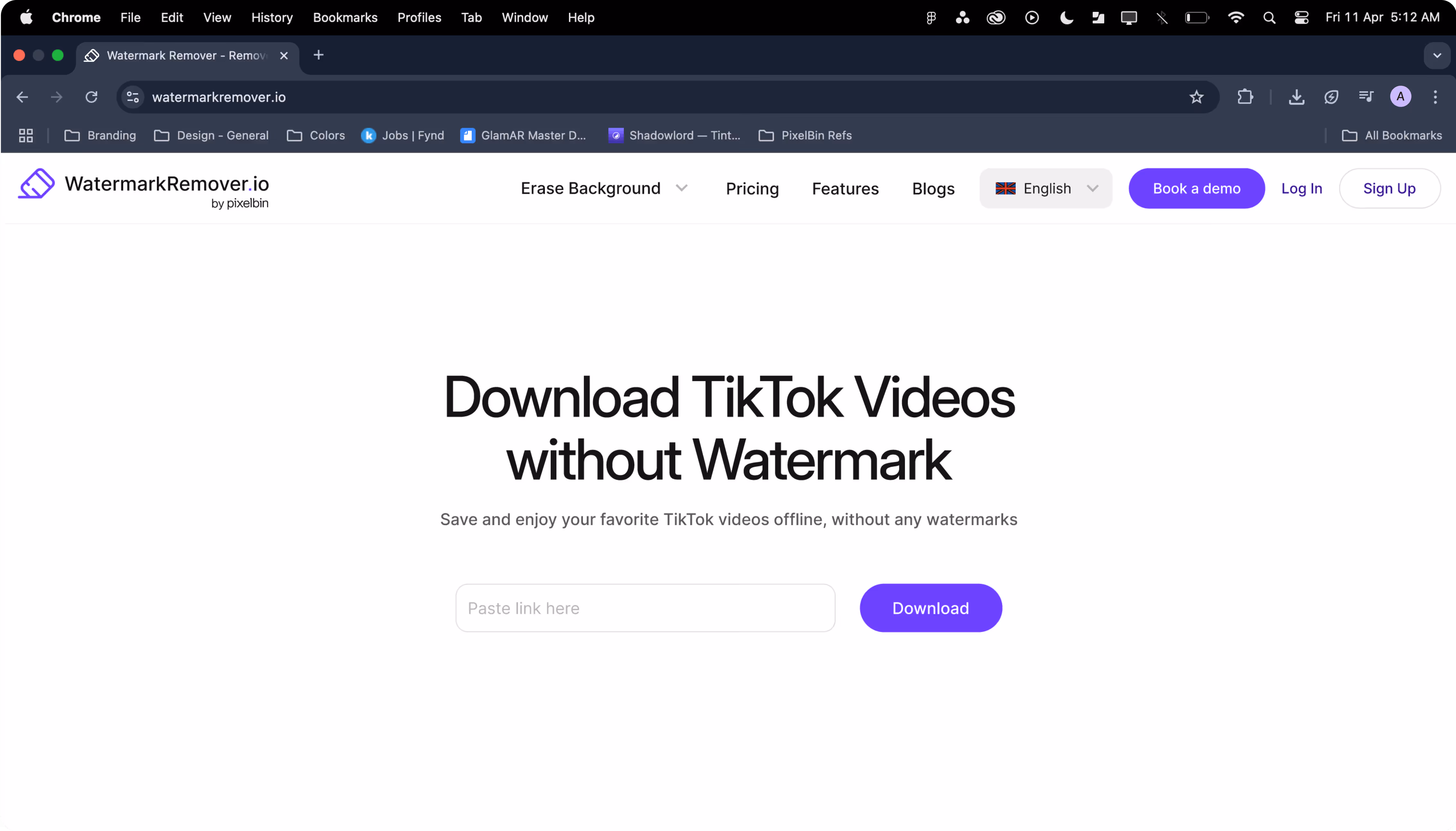1456x831 pixels.
Task: Open the History menu
Action: point(271,18)
